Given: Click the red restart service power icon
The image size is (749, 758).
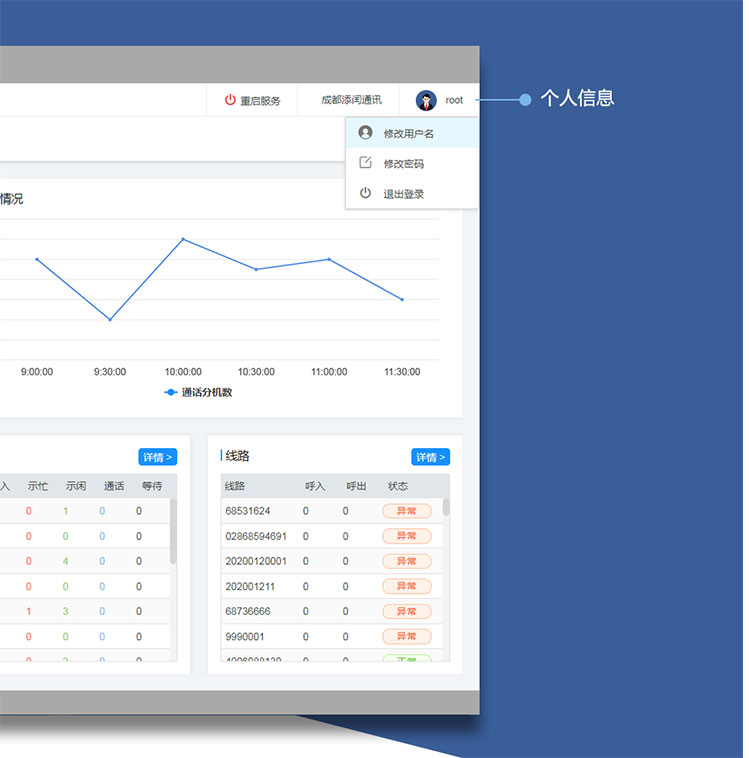Looking at the screenshot, I should click(230, 100).
